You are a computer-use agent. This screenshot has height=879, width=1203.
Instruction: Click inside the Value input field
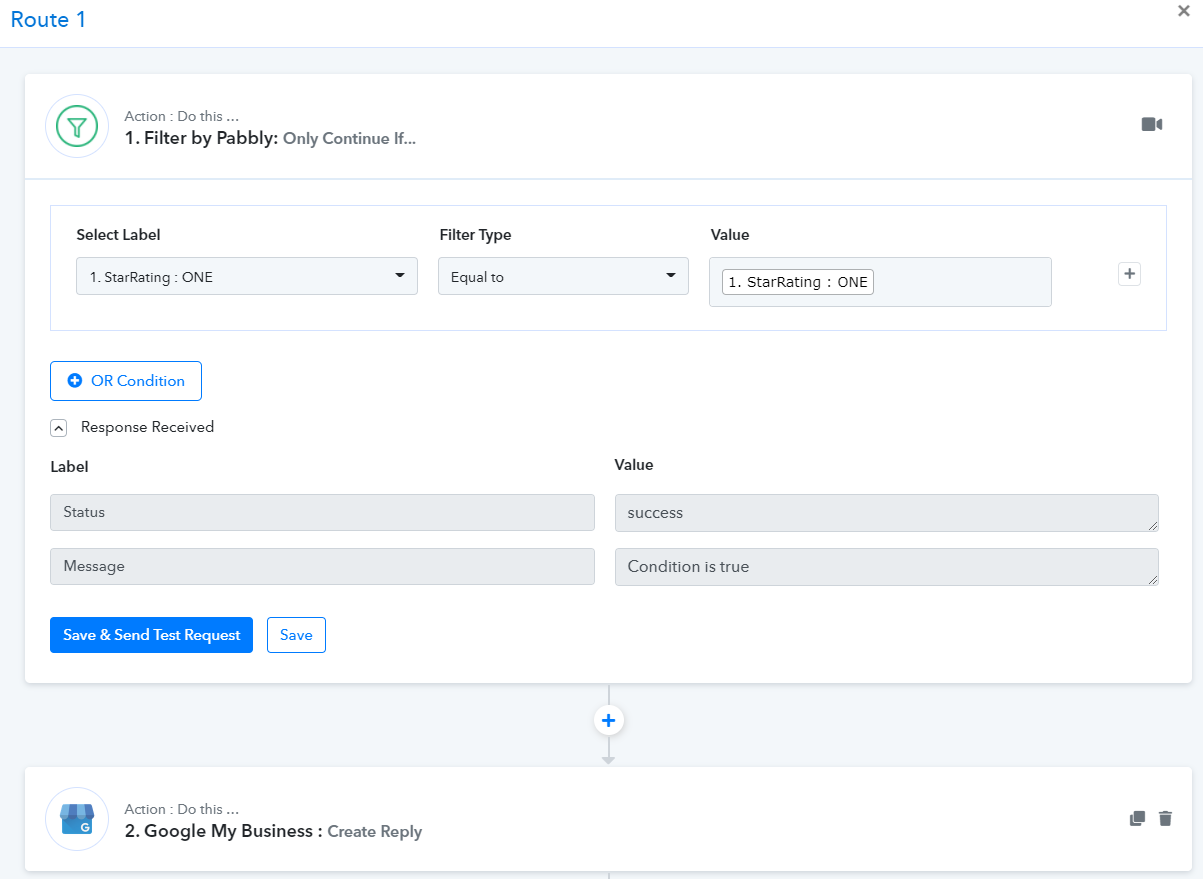pyautogui.click(x=960, y=282)
